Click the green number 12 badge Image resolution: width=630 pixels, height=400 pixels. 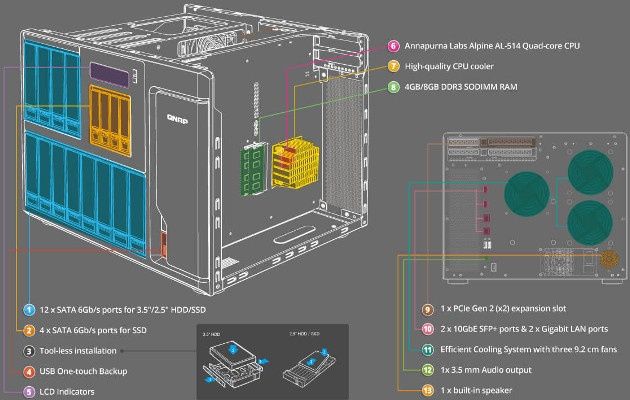coord(428,370)
